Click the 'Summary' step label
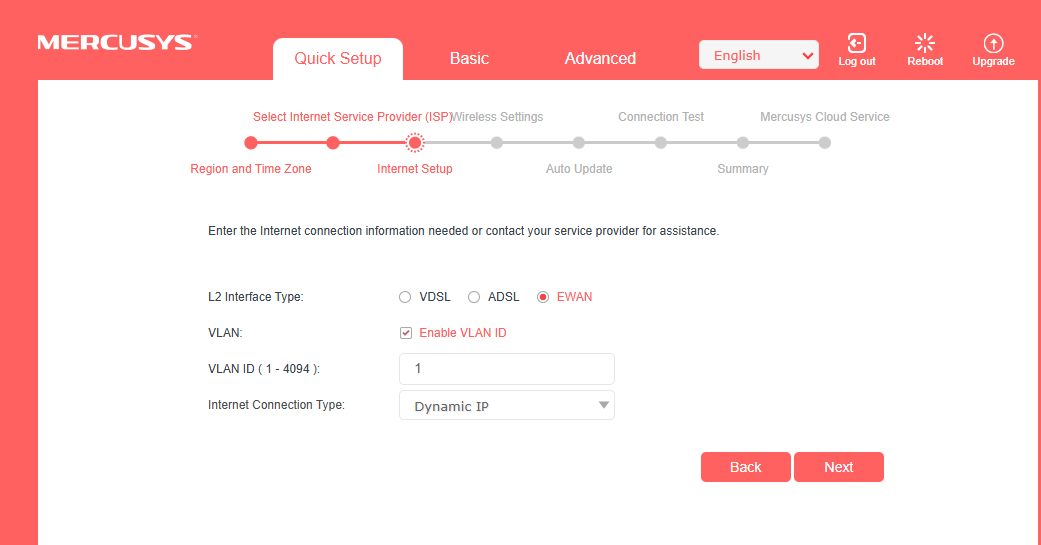1041x545 pixels. point(743,169)
